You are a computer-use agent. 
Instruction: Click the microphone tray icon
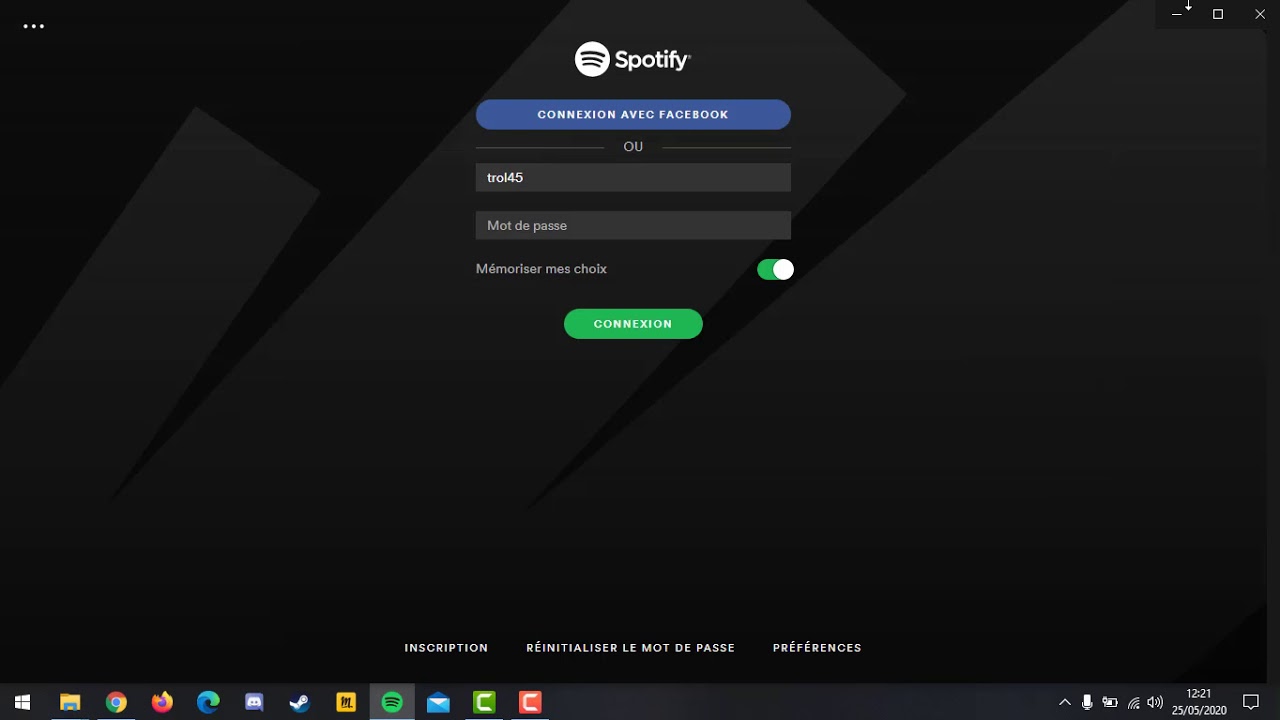(1087, 702)
